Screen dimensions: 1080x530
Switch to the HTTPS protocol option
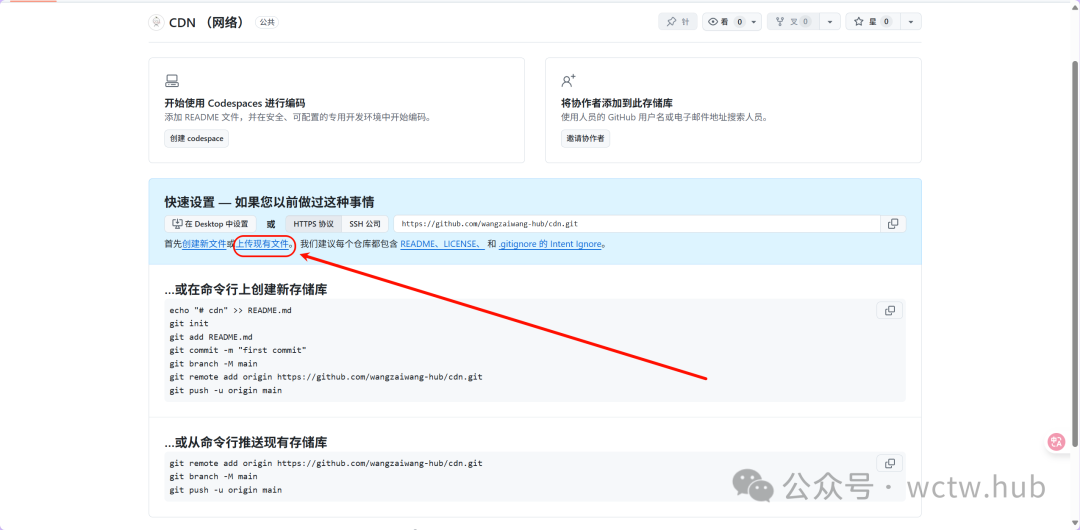pos(313,224)
